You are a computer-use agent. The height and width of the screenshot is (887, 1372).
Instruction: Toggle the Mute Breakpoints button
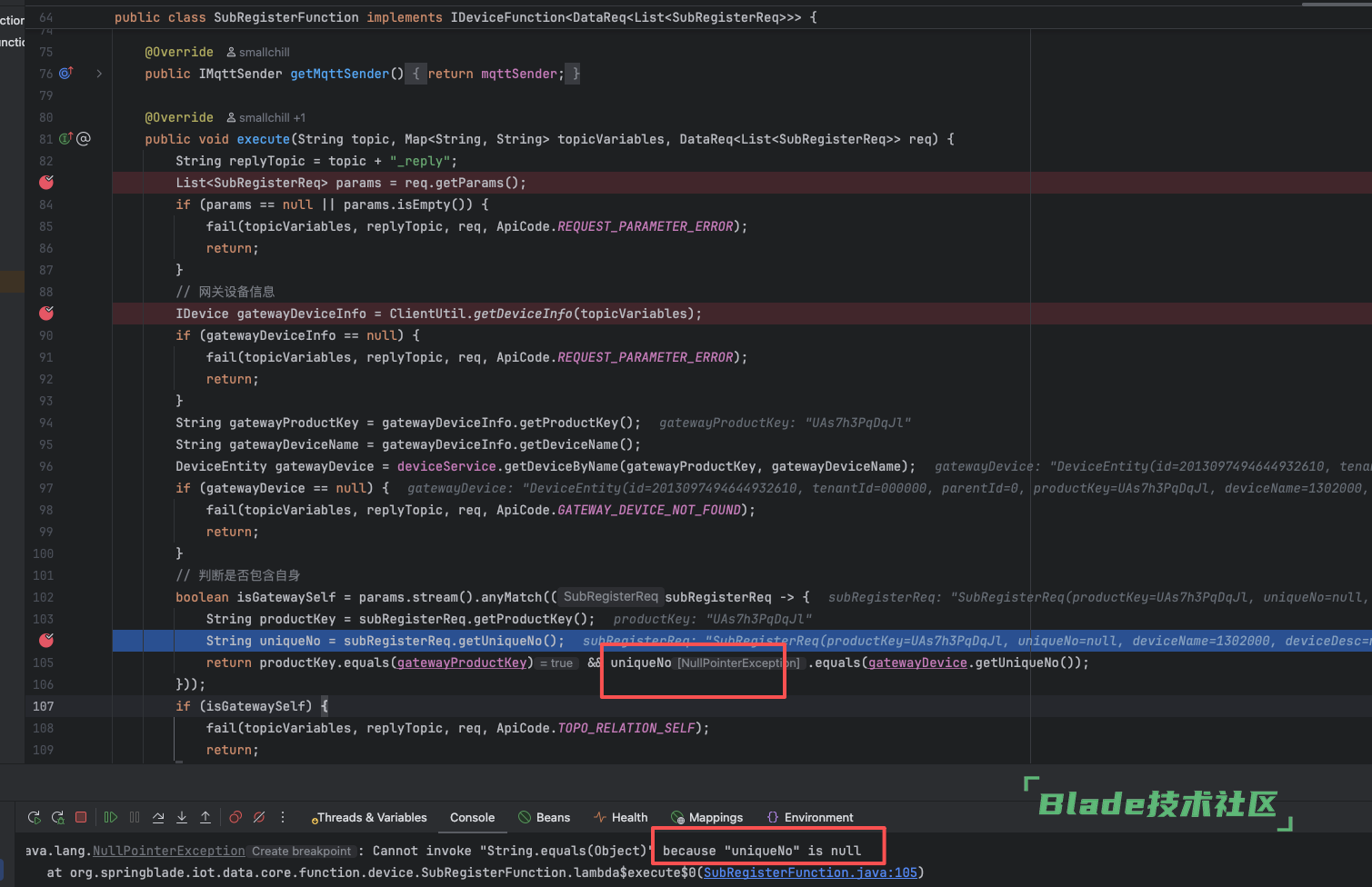259,817
